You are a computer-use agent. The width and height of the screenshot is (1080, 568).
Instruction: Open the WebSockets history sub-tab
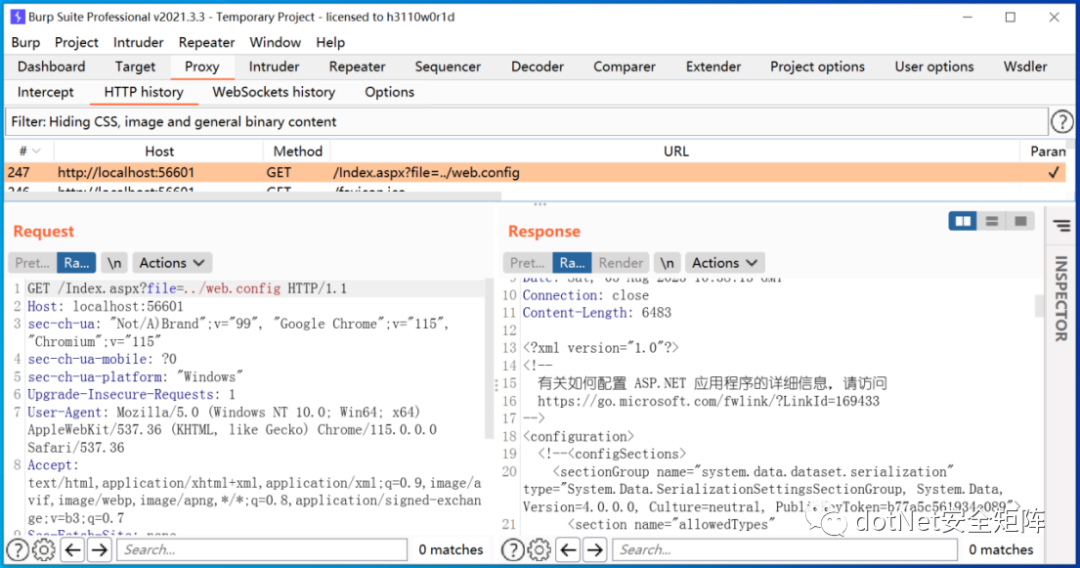[273, 92]
